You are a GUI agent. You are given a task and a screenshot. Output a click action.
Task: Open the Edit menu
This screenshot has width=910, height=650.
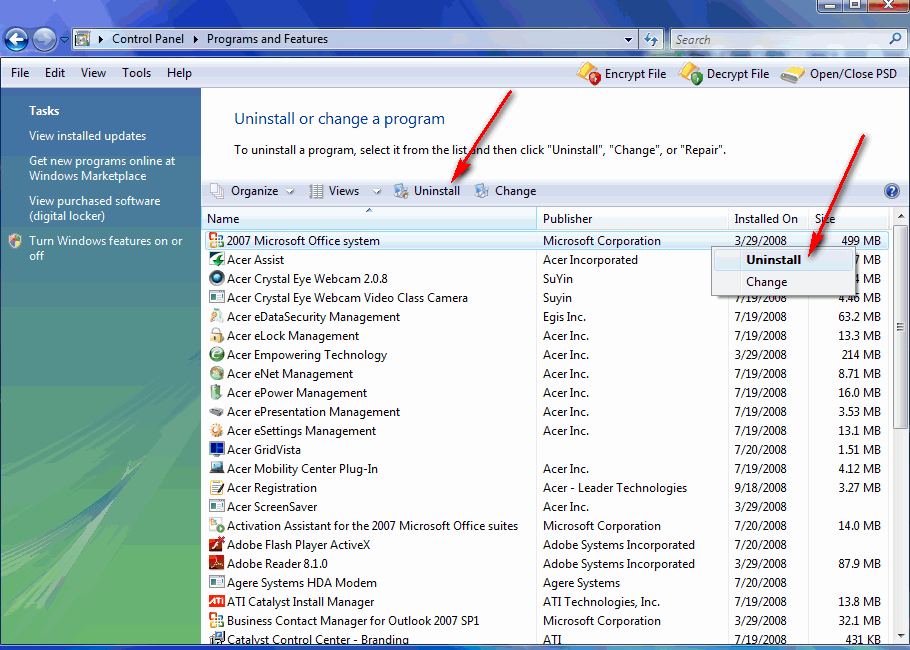pyautogui.click(x=55, y=73)
